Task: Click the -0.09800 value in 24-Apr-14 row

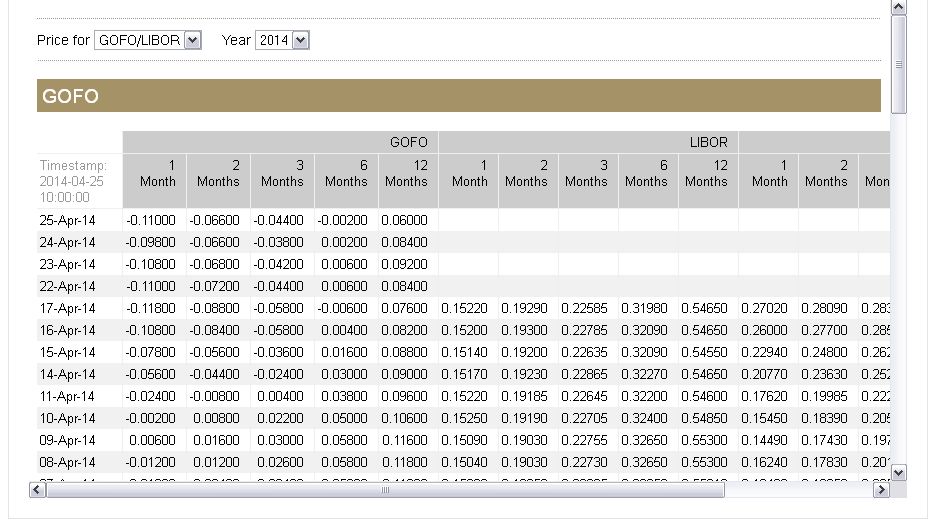Action: (x=151, y=242)
